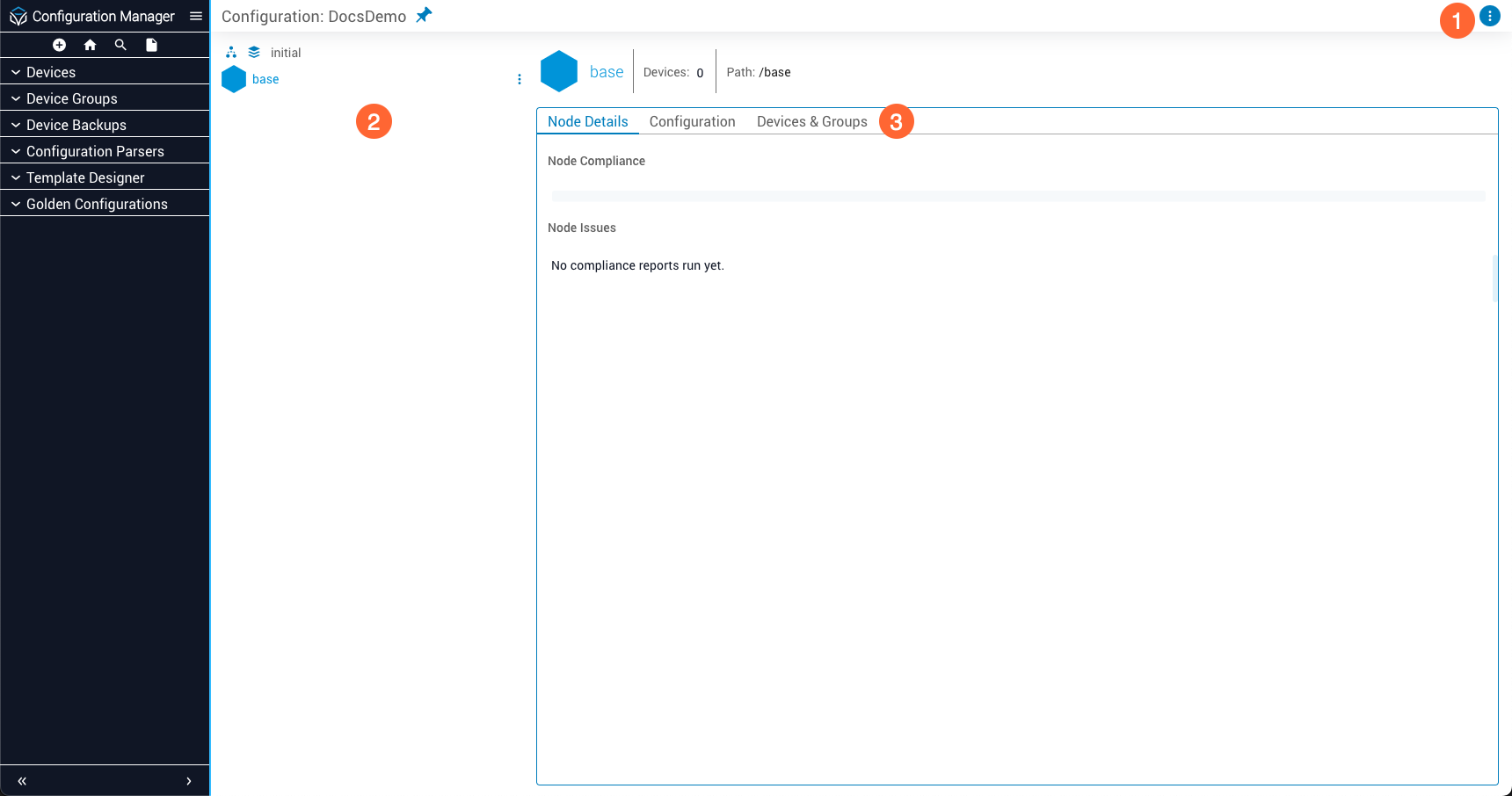Image resolution: width=1512 pixels, height=796 pixels.
Task: Open the three-dot menu for base node
Action: tap(520, 79)
